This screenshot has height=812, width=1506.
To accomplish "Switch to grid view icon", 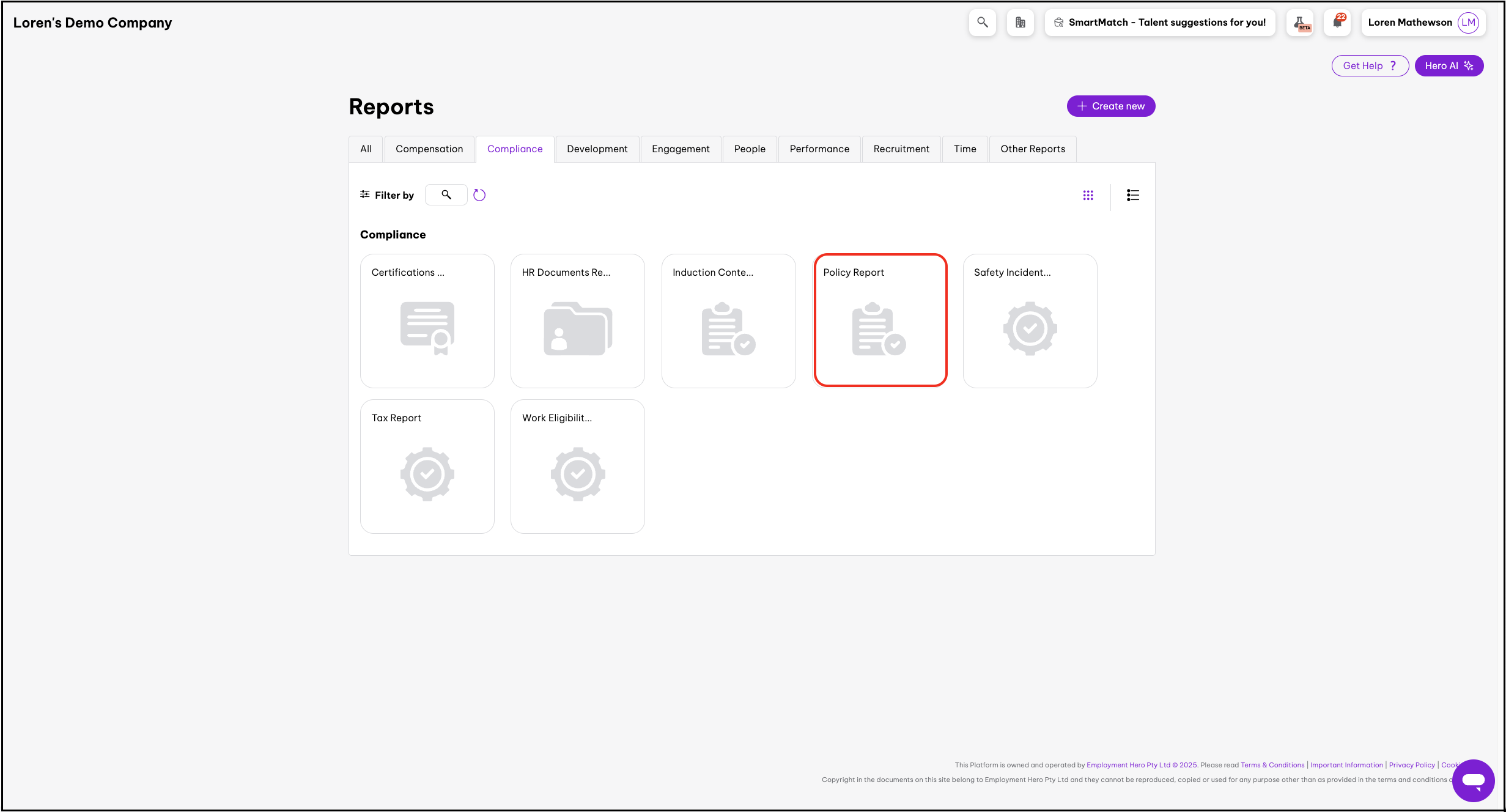I will point(1088,195).
